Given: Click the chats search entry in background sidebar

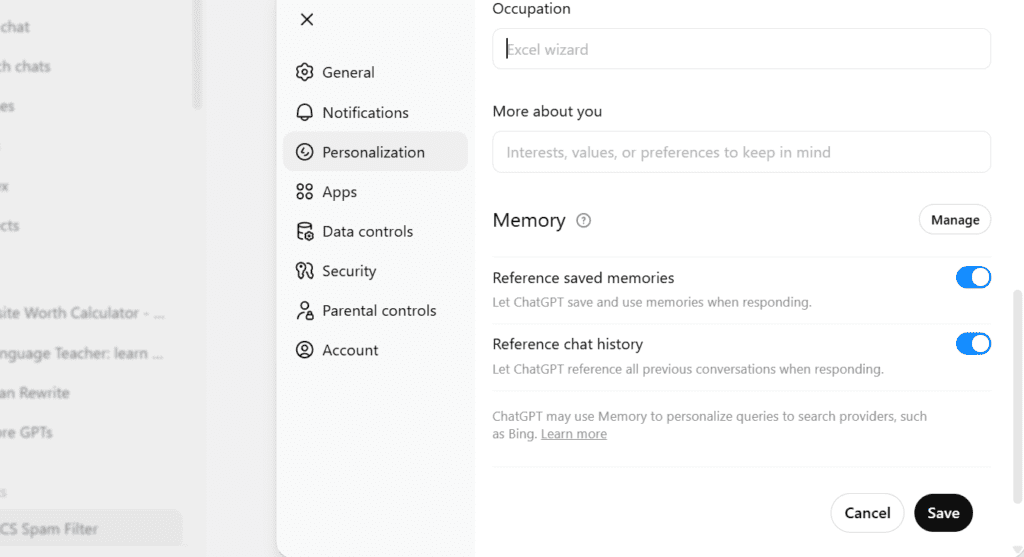Looking at the screenshot, I should (x=25, y=67).
